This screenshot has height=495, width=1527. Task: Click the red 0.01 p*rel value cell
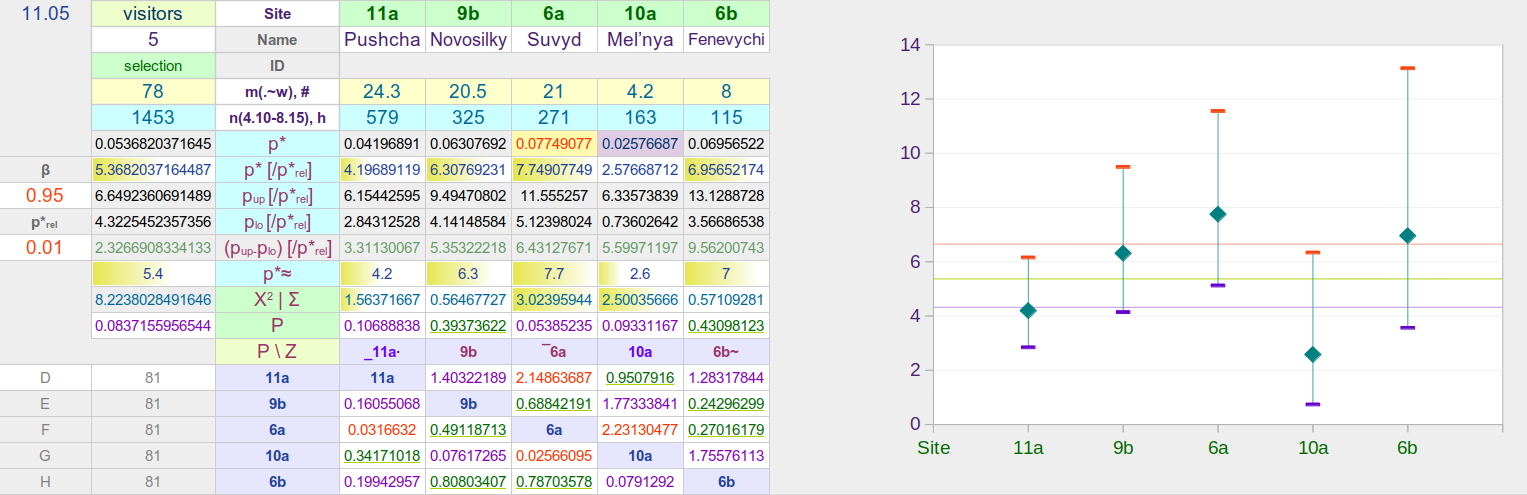pyautogui.click(x=45, y=247)
